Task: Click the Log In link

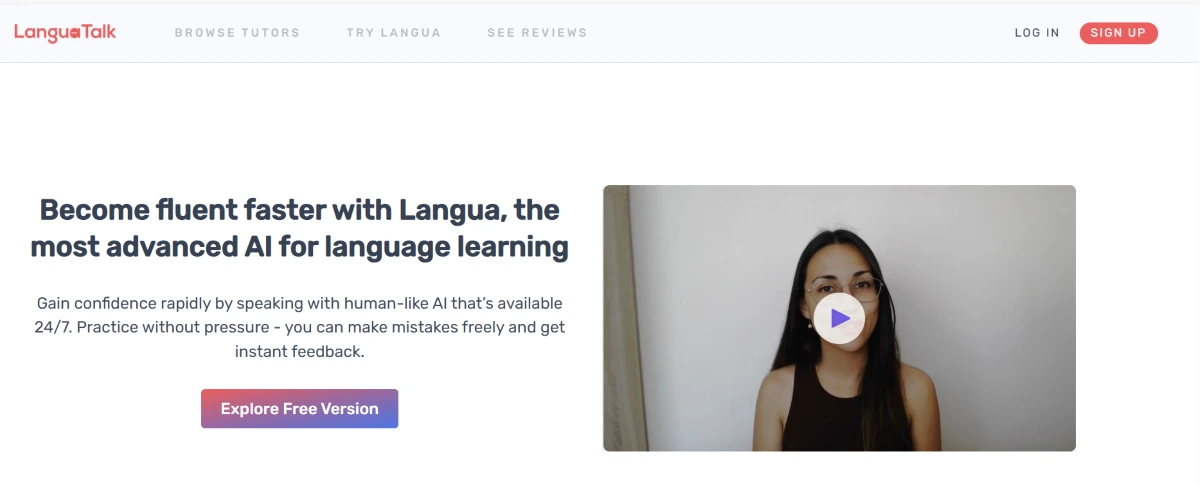Action: (1037, 33)
